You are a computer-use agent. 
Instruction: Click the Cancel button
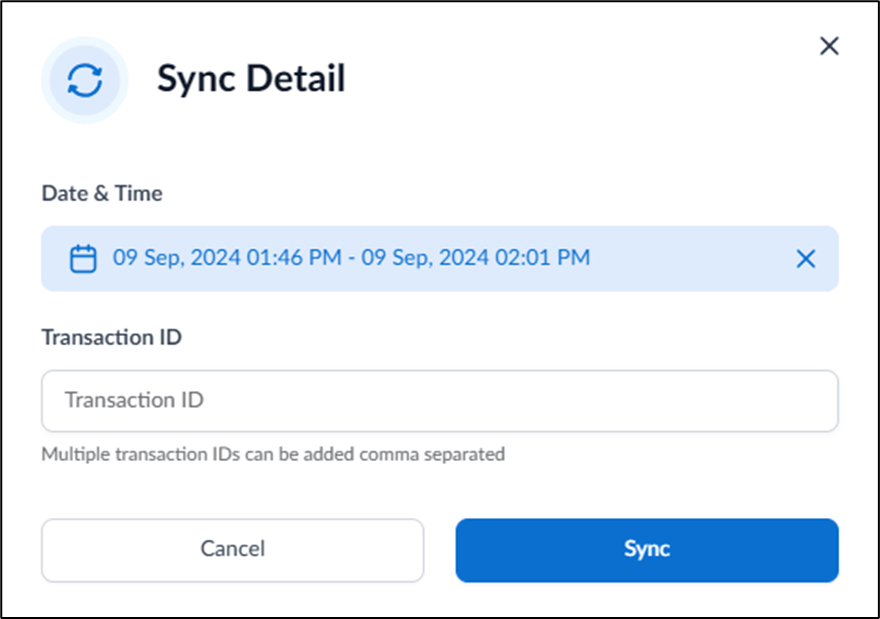[232, 550]
